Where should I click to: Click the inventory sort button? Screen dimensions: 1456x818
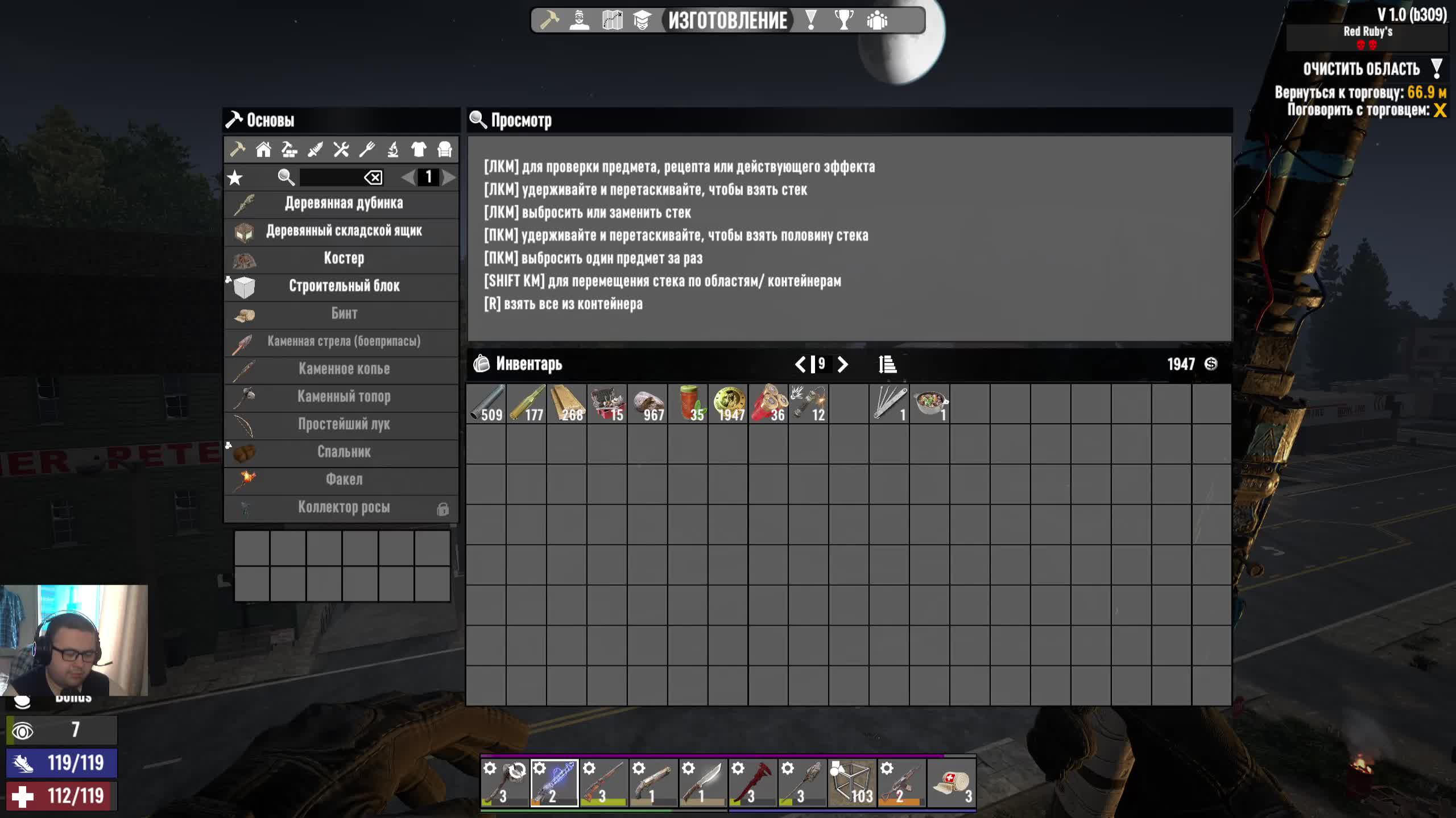887,364
